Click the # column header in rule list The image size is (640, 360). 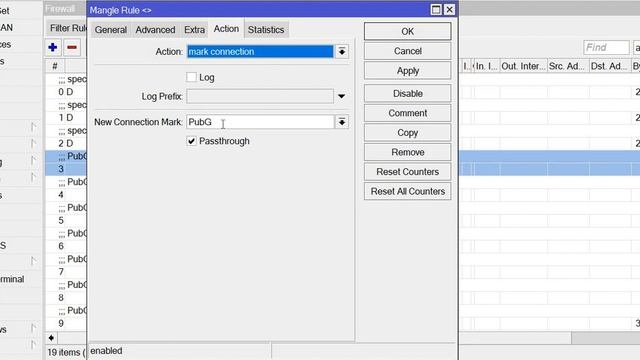point(55,66)
